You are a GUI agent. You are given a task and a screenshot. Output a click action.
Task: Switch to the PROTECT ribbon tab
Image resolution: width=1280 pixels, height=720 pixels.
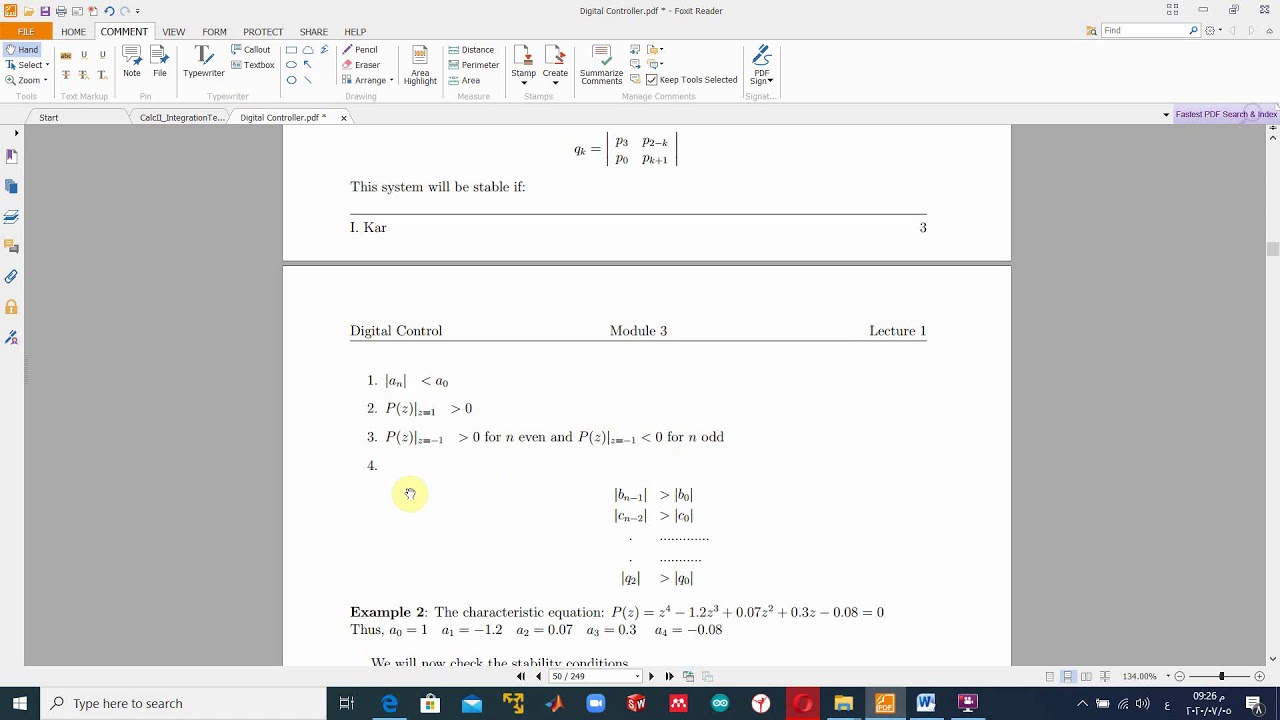(x=263, y=31)
